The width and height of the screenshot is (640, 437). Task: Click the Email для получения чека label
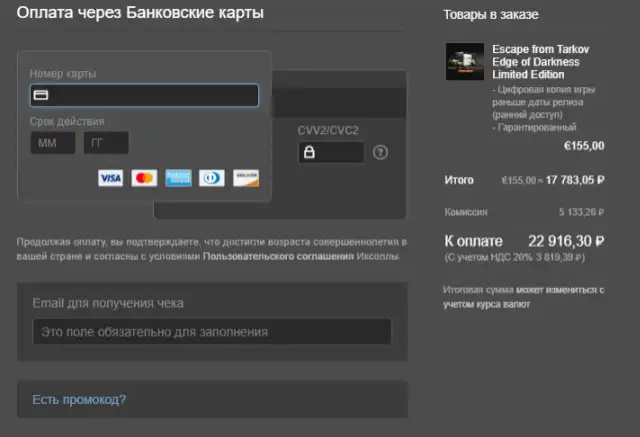pos(108,303)
